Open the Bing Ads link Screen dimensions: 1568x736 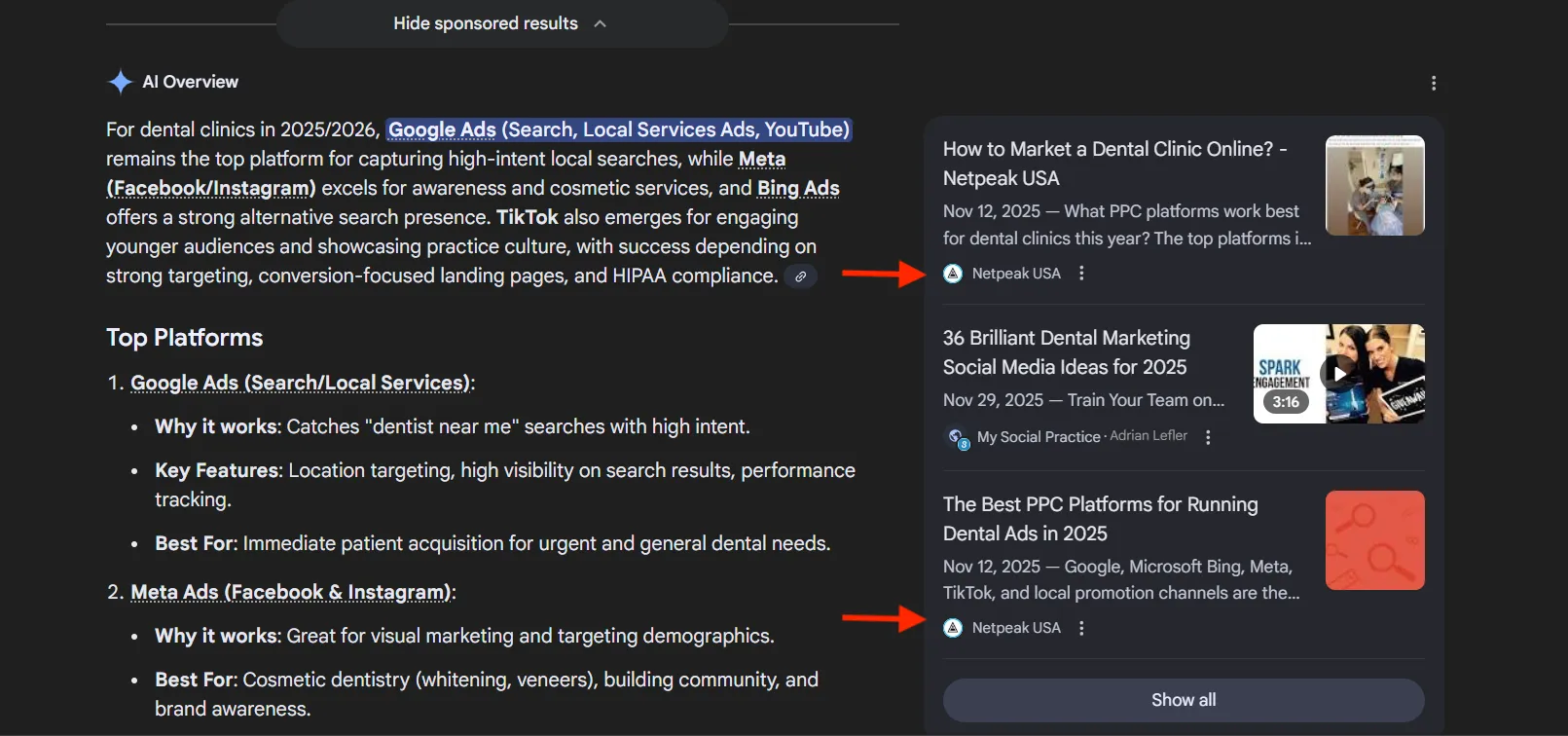tap(798, 187)
